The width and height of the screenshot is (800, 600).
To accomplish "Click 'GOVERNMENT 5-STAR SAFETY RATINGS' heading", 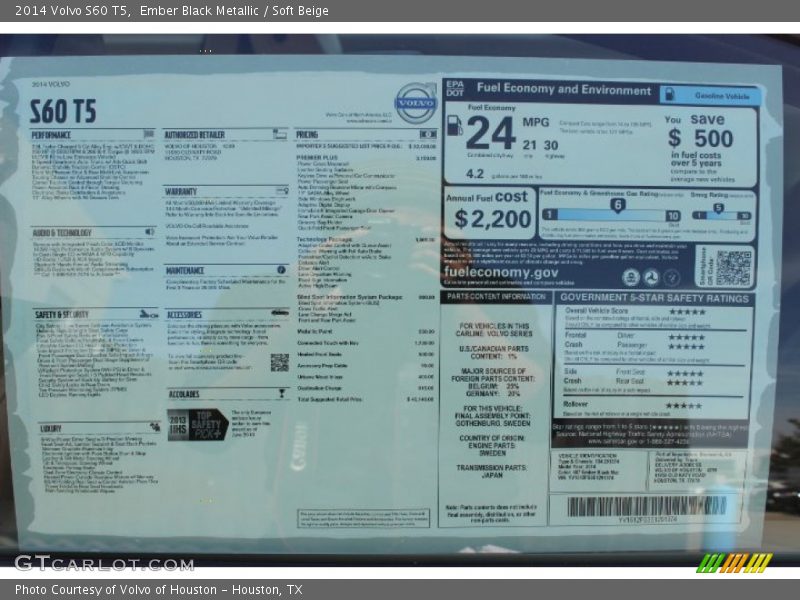I will (x=655, y=298).
